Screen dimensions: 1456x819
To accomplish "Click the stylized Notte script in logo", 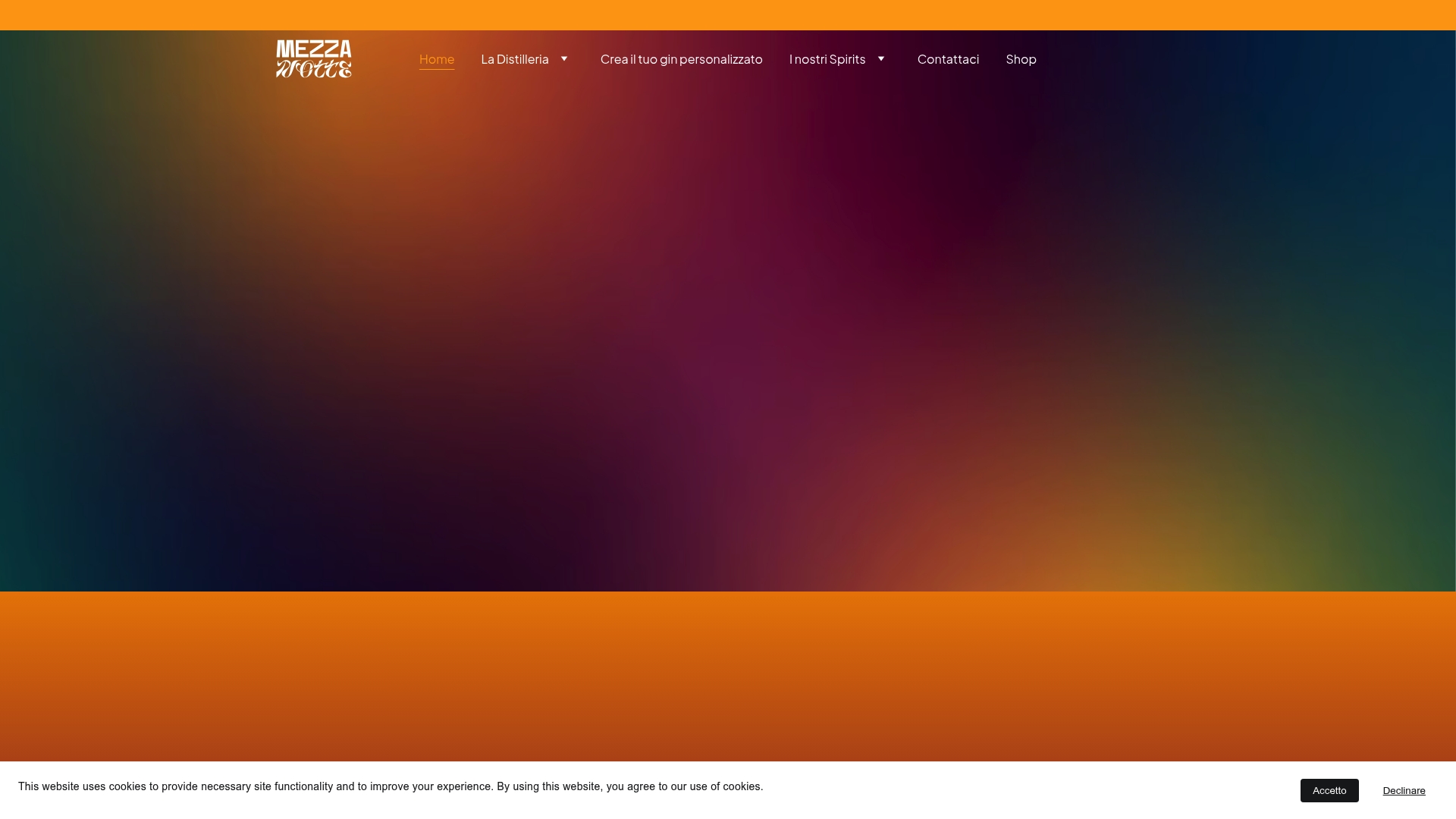I will tap(313, 69).
